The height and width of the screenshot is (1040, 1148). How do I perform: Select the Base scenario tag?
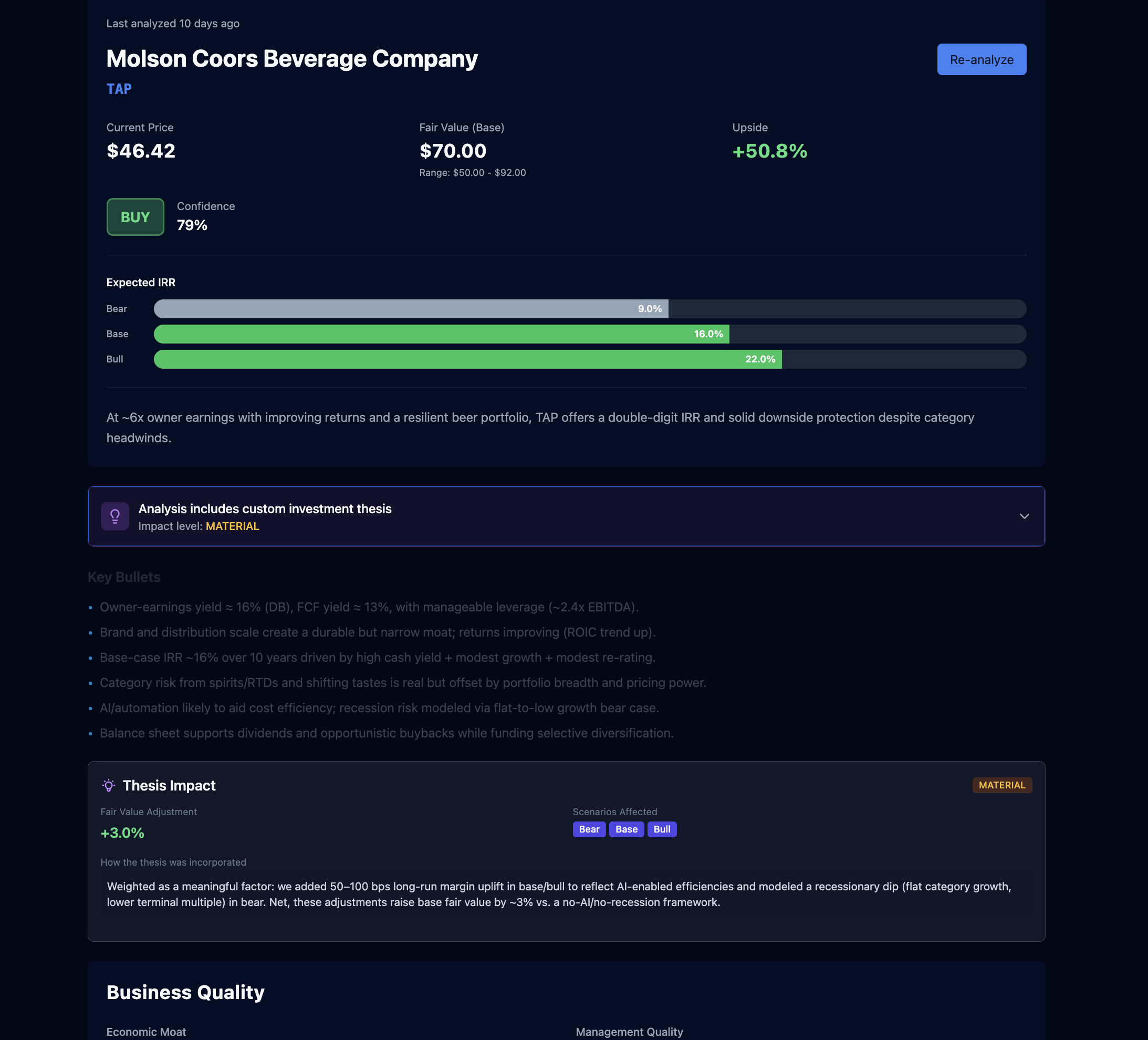point(626,829)
